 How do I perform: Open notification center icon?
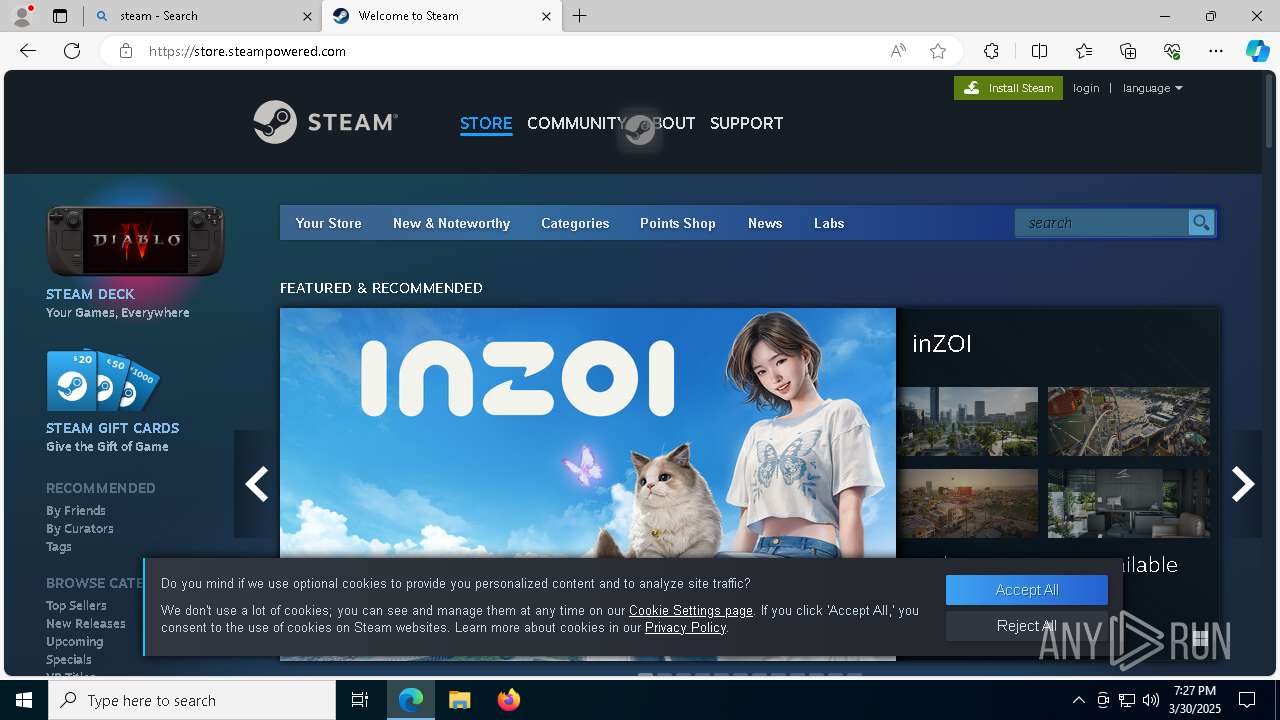(1247, 700)
